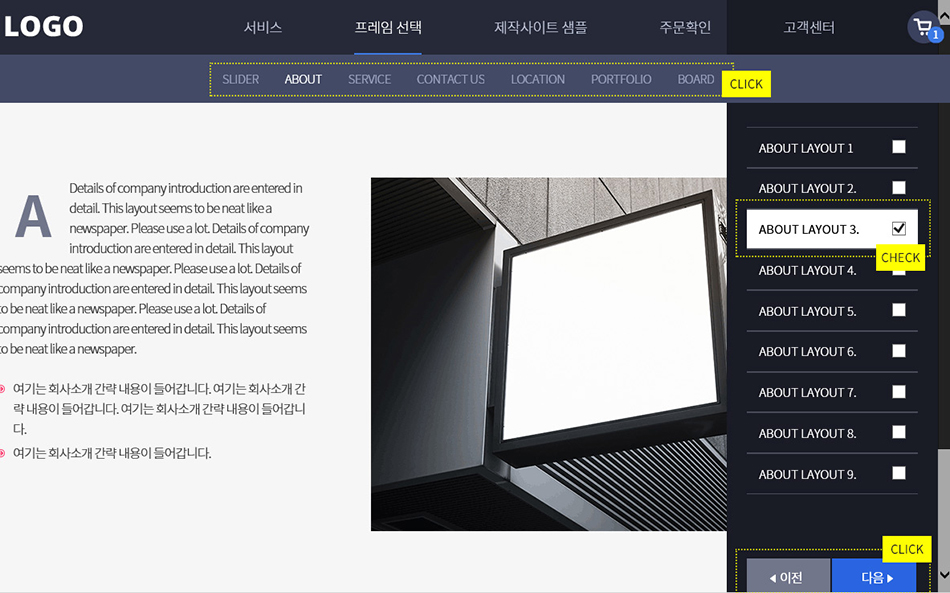Select the 프레임 선택 menu item
The width and height of the screenshot is (950, 593).
tap(388, 27)
